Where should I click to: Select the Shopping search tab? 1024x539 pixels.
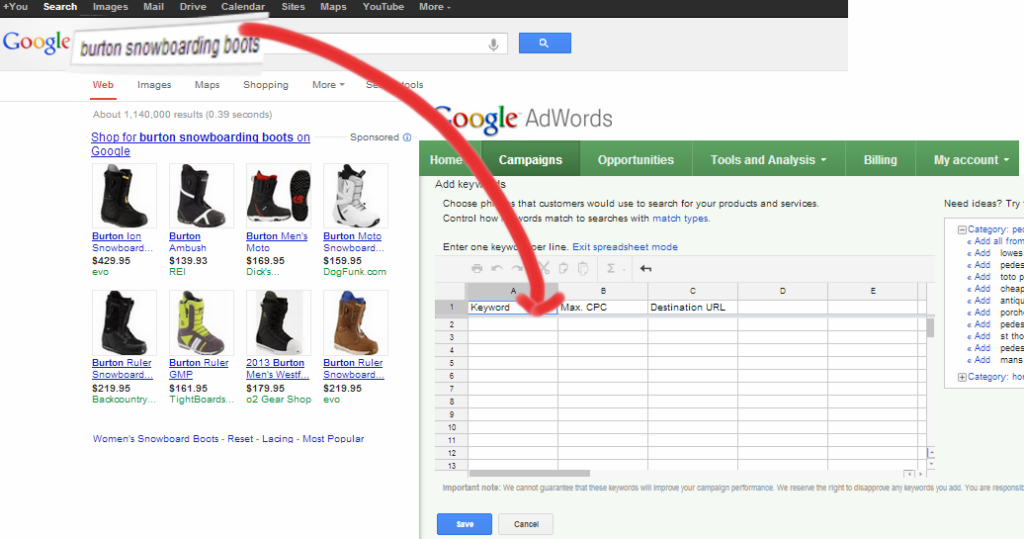click(265, 85)
